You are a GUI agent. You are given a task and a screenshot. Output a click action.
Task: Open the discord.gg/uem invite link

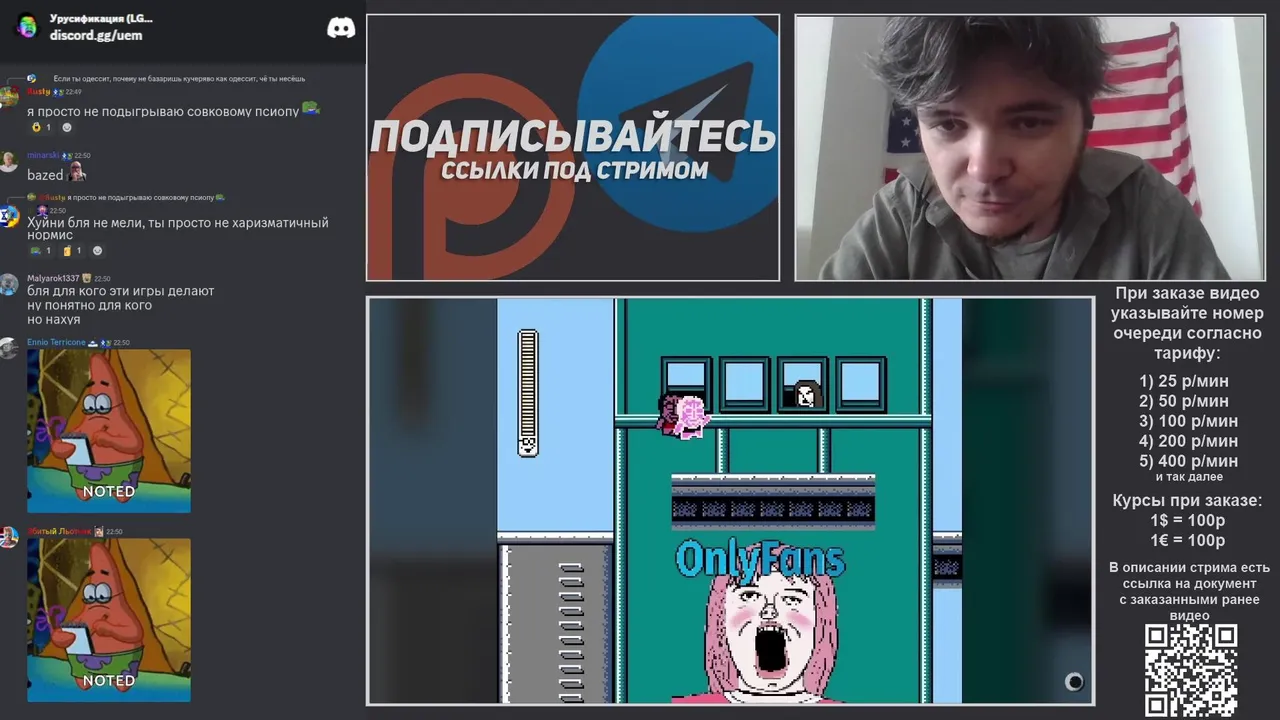(96, 35)
